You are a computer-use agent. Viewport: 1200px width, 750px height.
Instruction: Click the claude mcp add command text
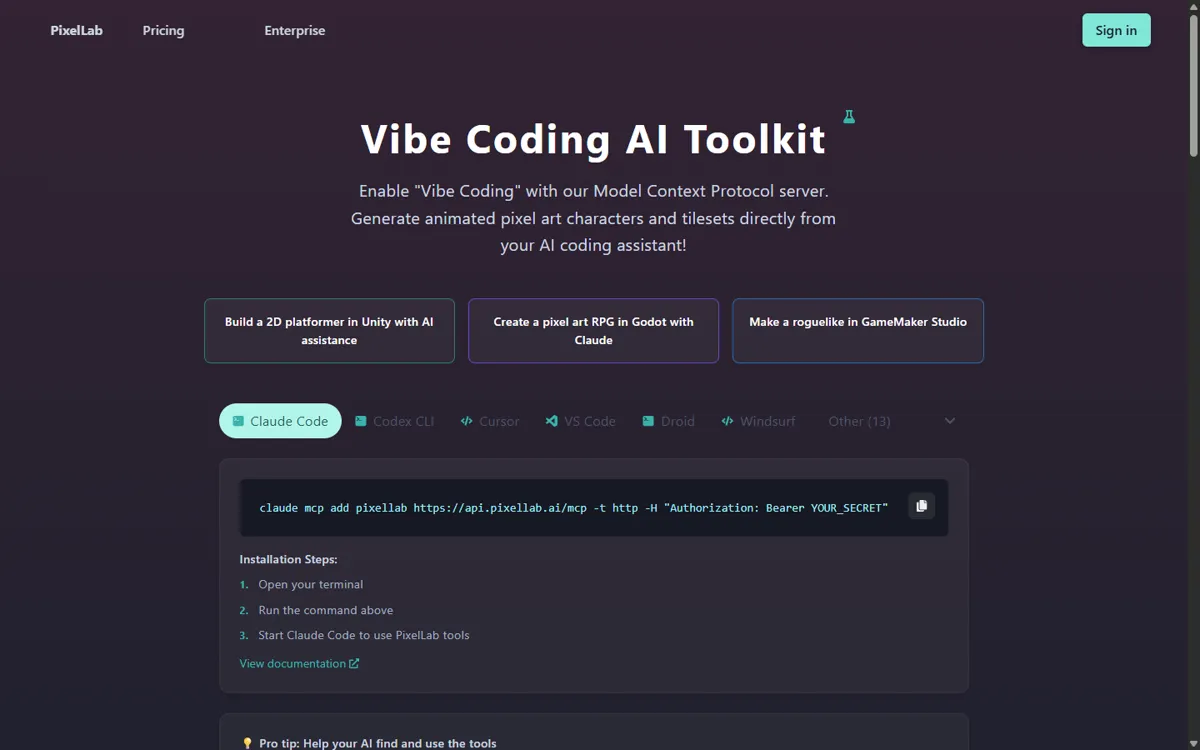coord(573,507)
